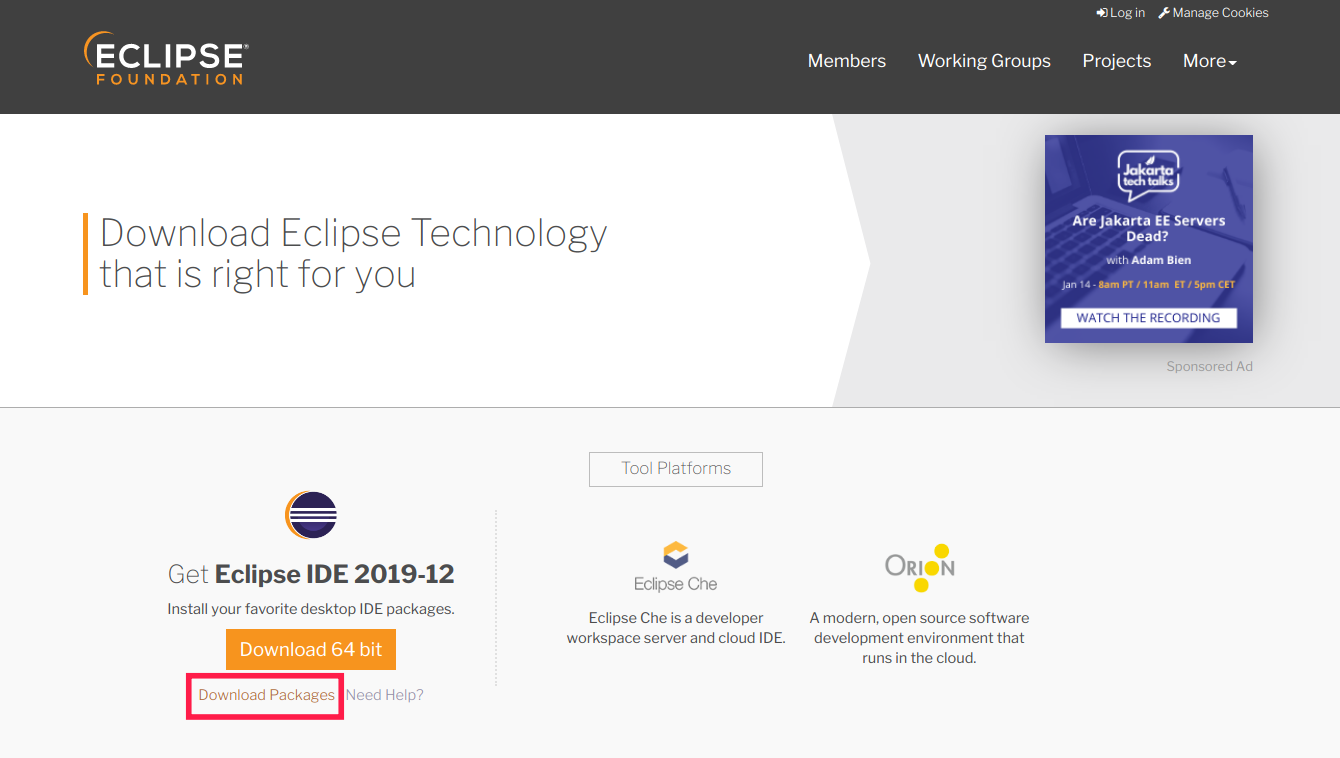Screen dimensions: 1340x758
Task: Click the Need Help? link
Action: [x=385, y=695]
